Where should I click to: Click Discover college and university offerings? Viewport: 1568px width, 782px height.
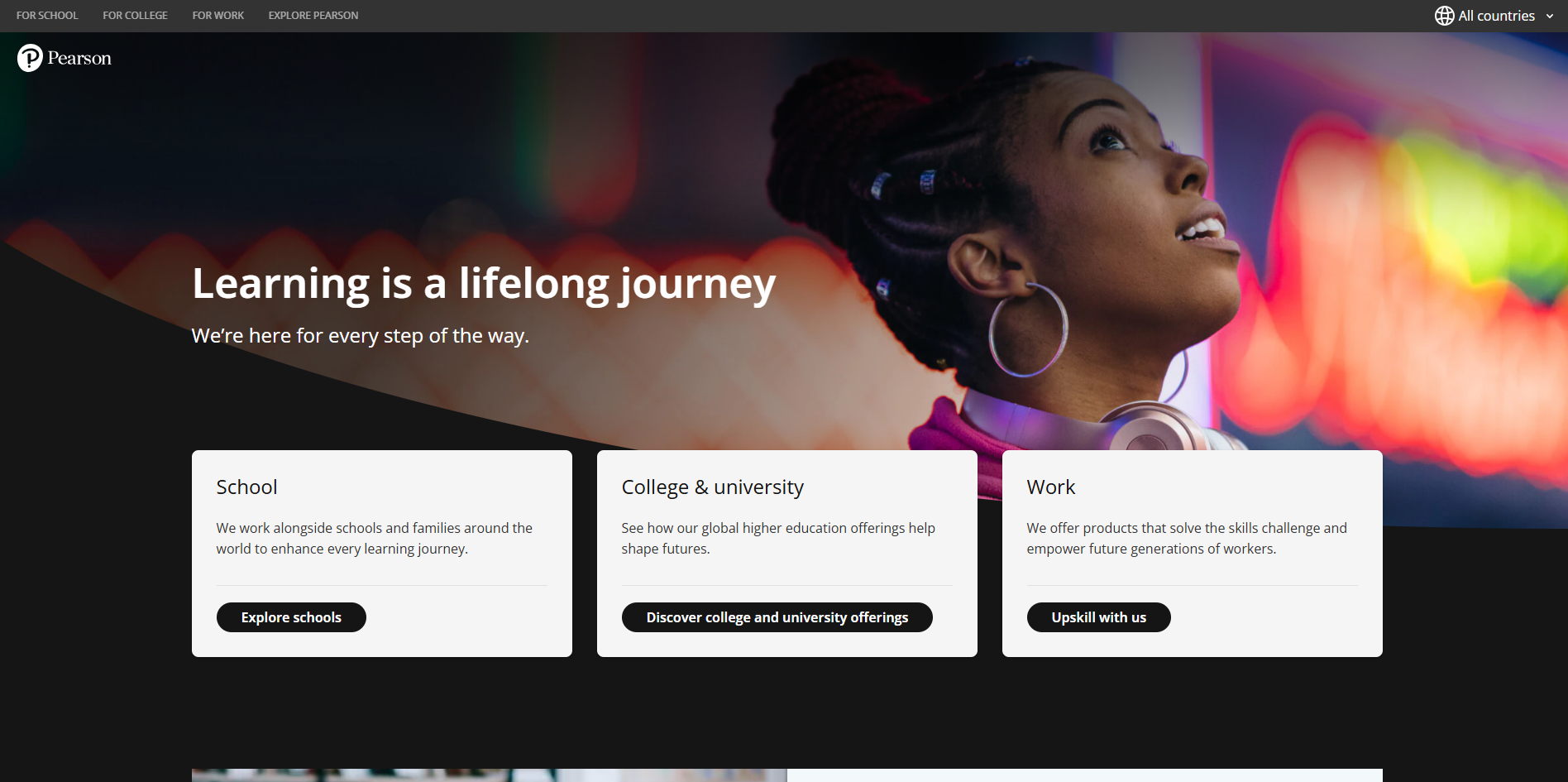(777, 617)
